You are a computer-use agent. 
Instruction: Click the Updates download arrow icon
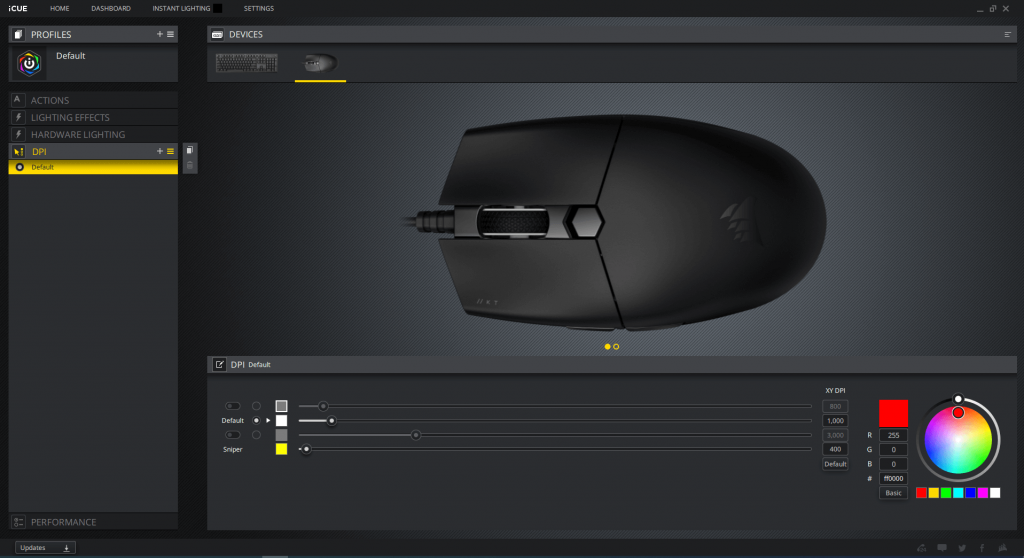66,548
